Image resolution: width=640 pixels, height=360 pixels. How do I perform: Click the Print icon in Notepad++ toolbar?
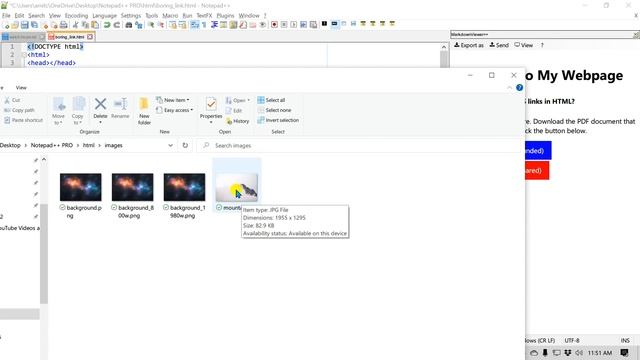pyautogui.click(x=63, y=25)
